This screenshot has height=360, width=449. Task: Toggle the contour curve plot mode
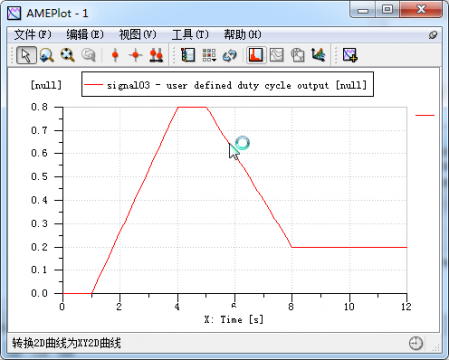coord(277,55)
